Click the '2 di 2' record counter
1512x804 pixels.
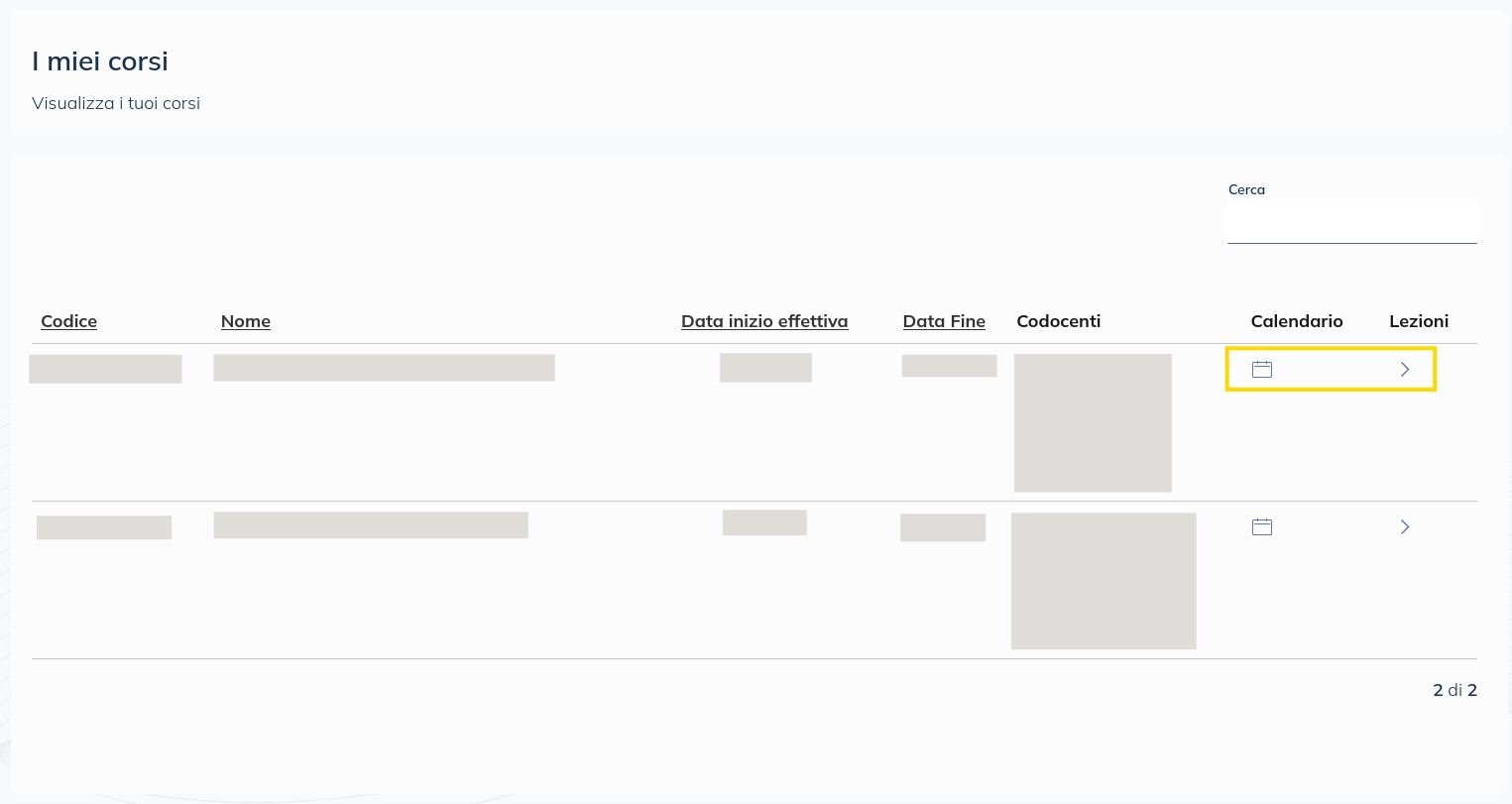tap(1454, 690)
